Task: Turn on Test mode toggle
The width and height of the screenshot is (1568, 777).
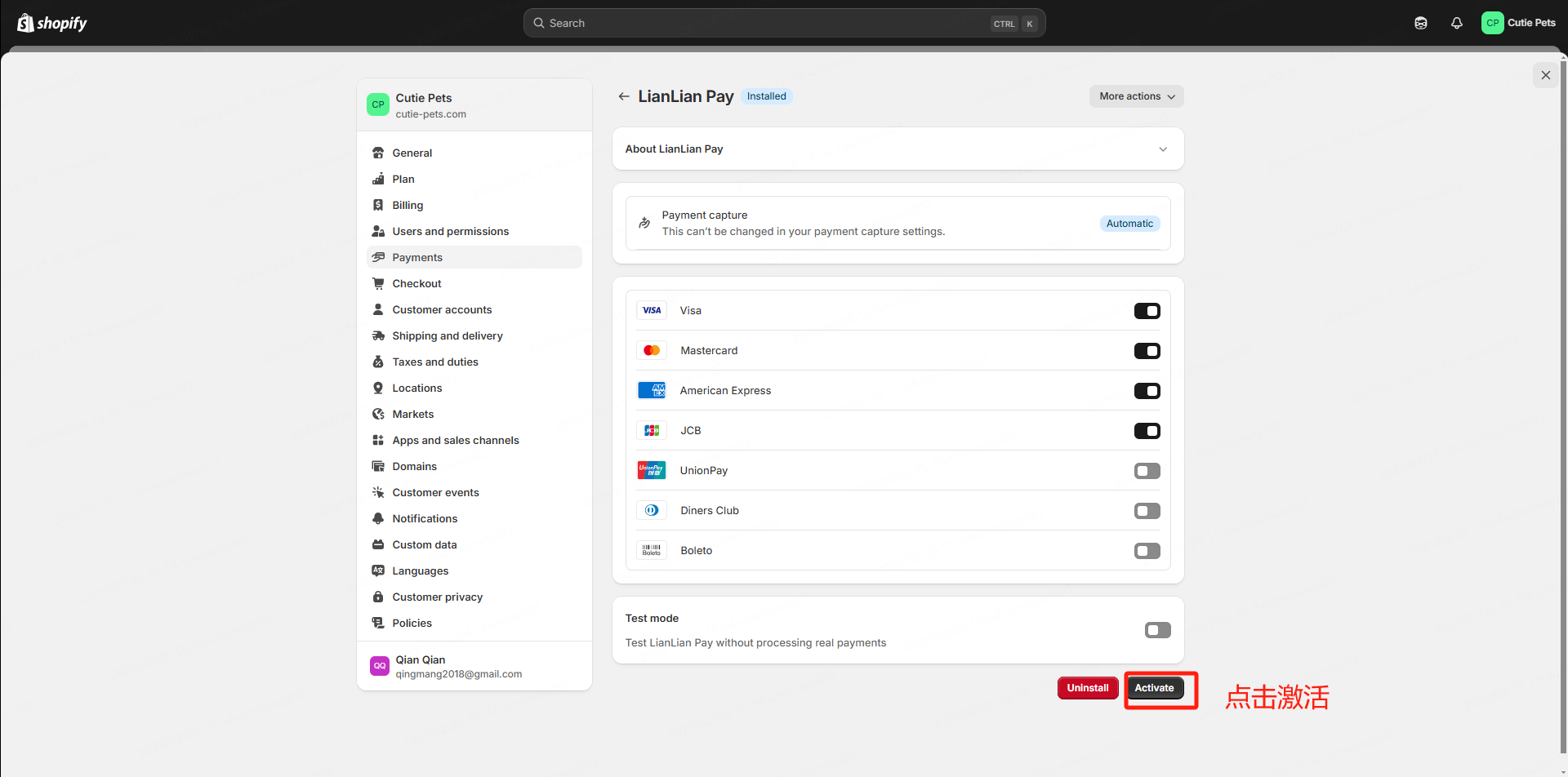Action: [1157, 630]
